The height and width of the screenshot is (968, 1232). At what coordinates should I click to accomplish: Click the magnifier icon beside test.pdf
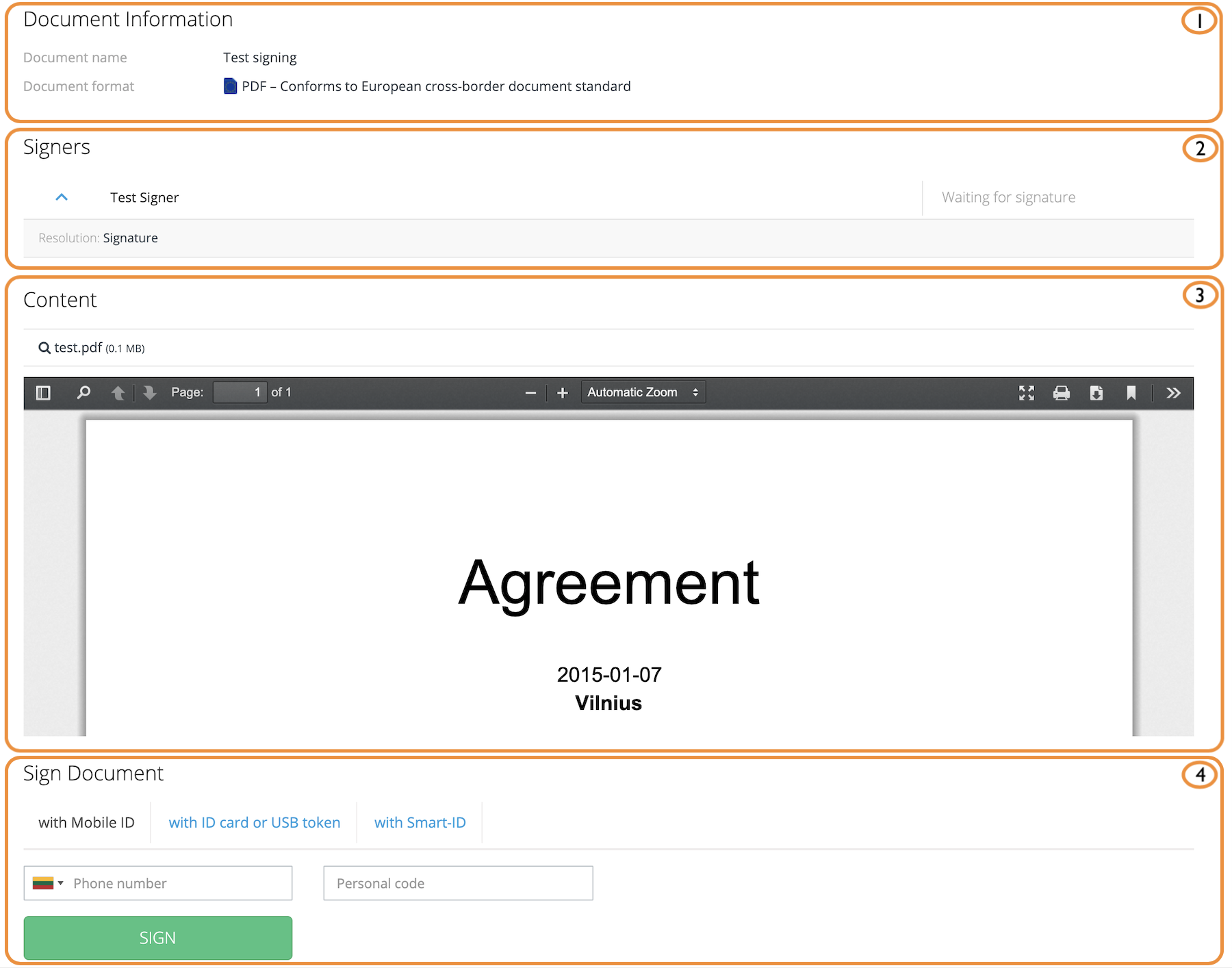click(44, 348)
